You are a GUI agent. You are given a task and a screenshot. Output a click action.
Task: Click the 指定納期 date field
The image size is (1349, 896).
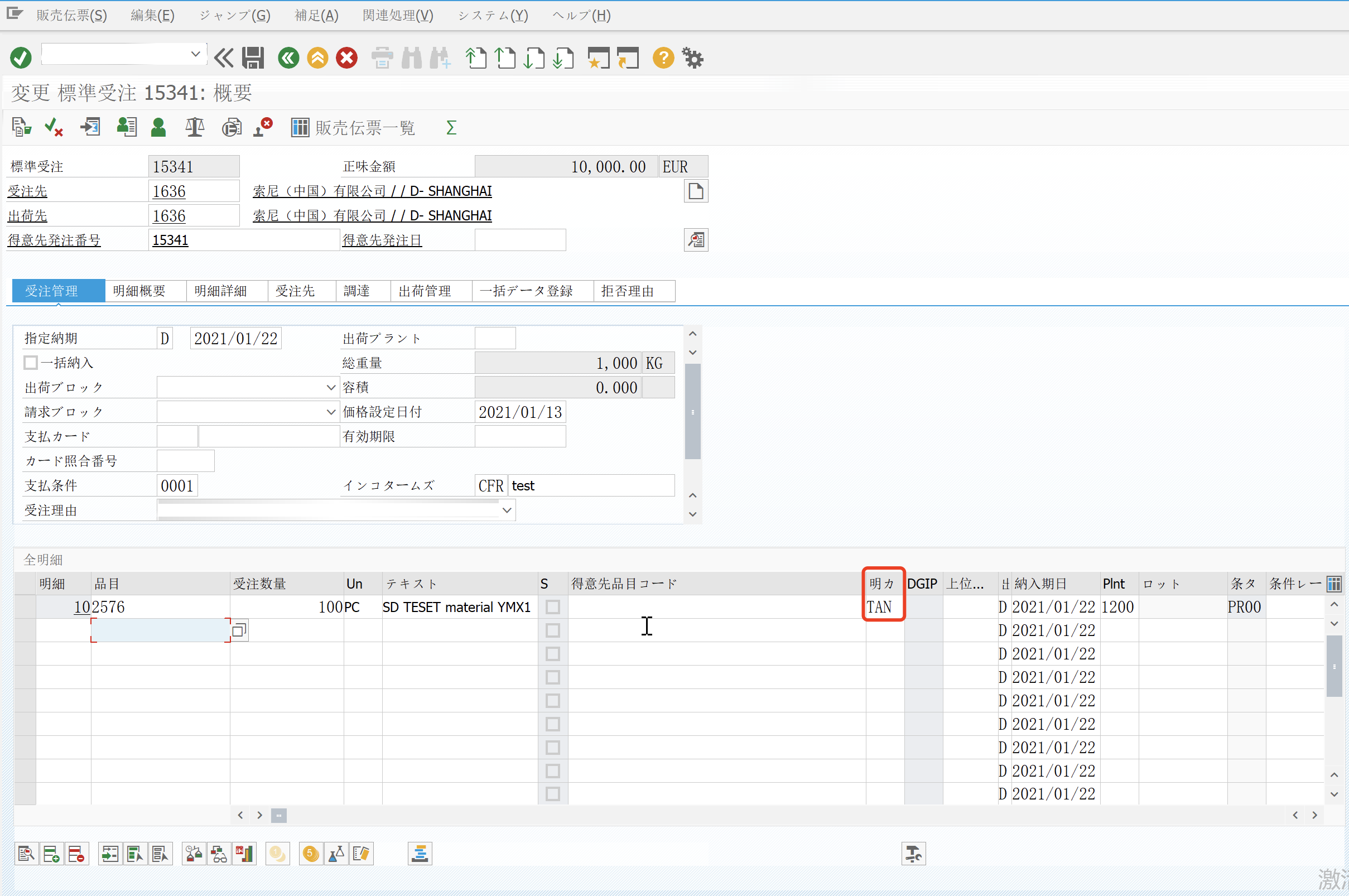click(235, 338)
